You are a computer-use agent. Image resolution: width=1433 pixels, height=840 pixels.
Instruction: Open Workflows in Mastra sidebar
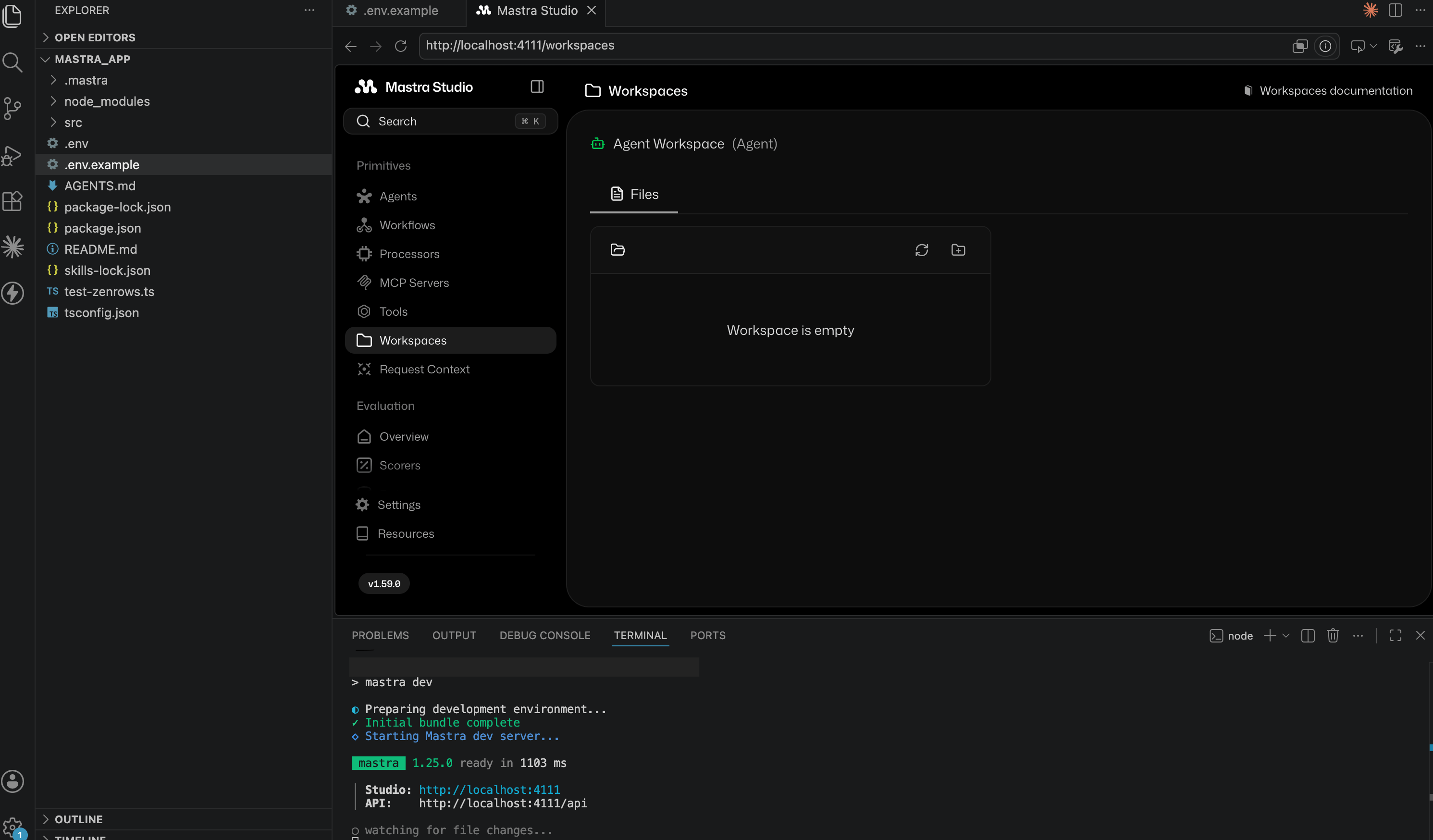coord(450,225)
